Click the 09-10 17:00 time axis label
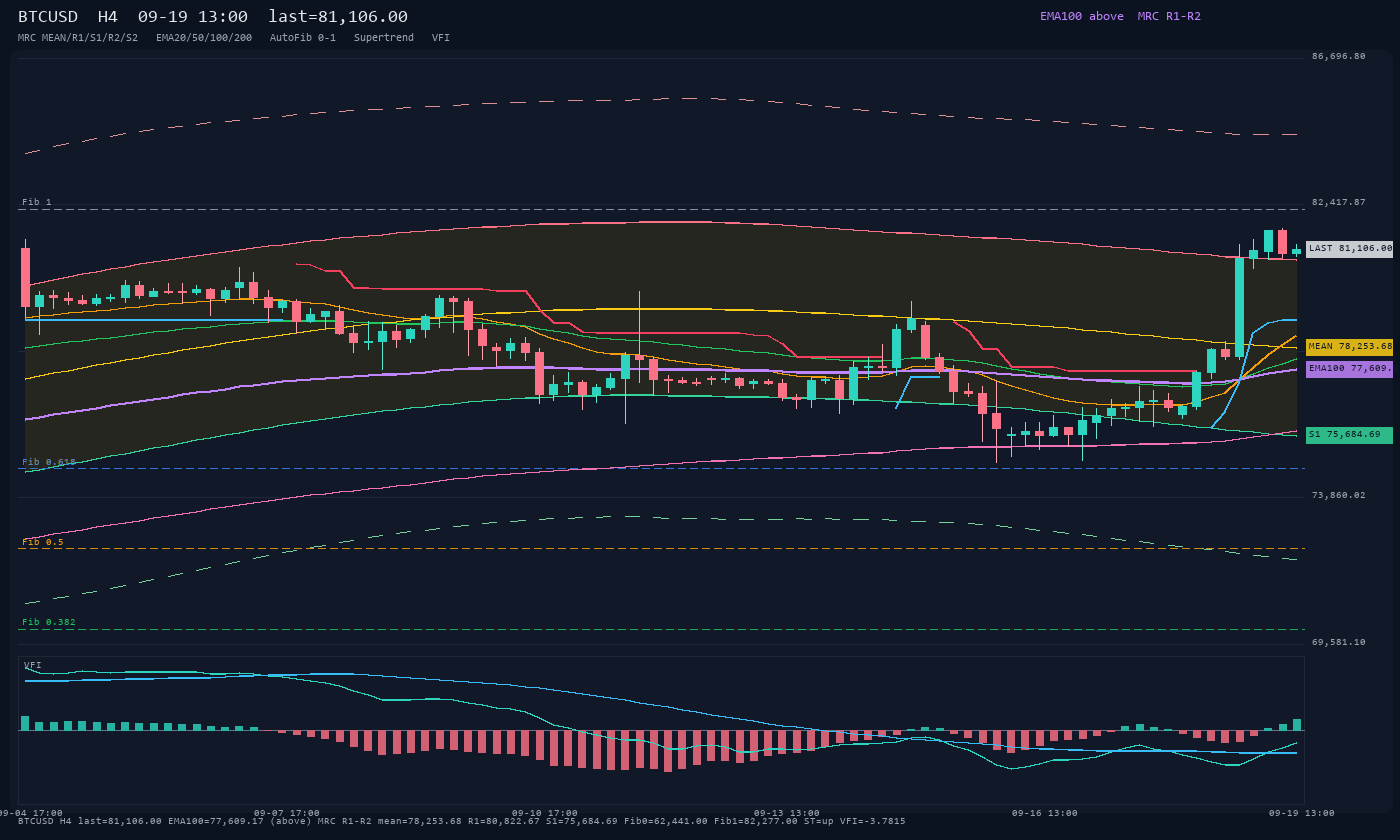 [x=545, y=813]
